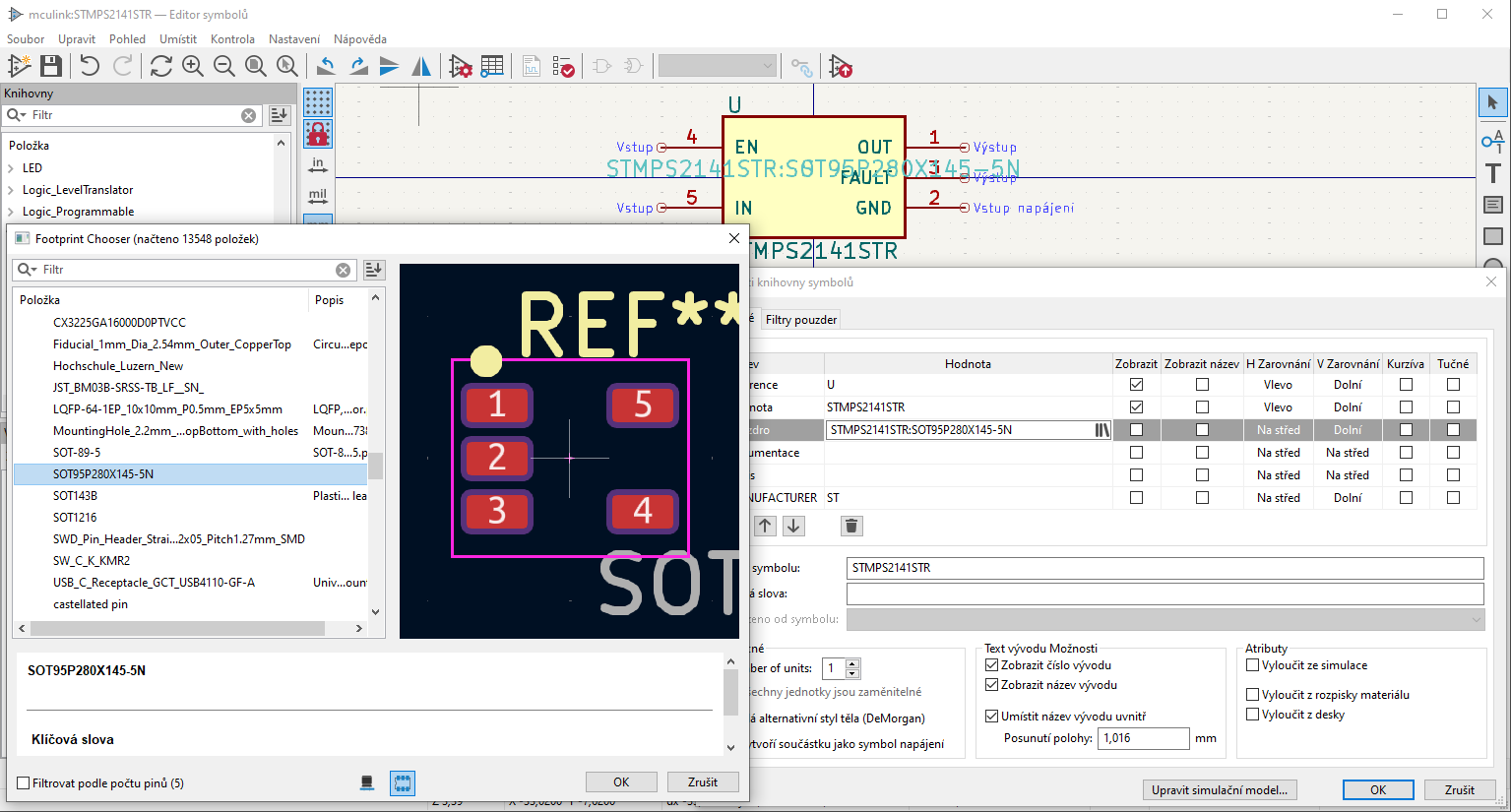Open the pin table icon

pyautogui.click(x=492, y=66)
